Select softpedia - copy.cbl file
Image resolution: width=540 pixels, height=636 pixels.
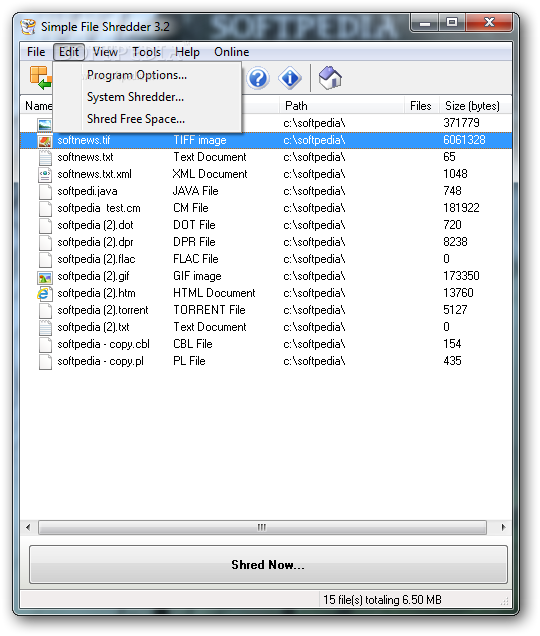(103, 345)
